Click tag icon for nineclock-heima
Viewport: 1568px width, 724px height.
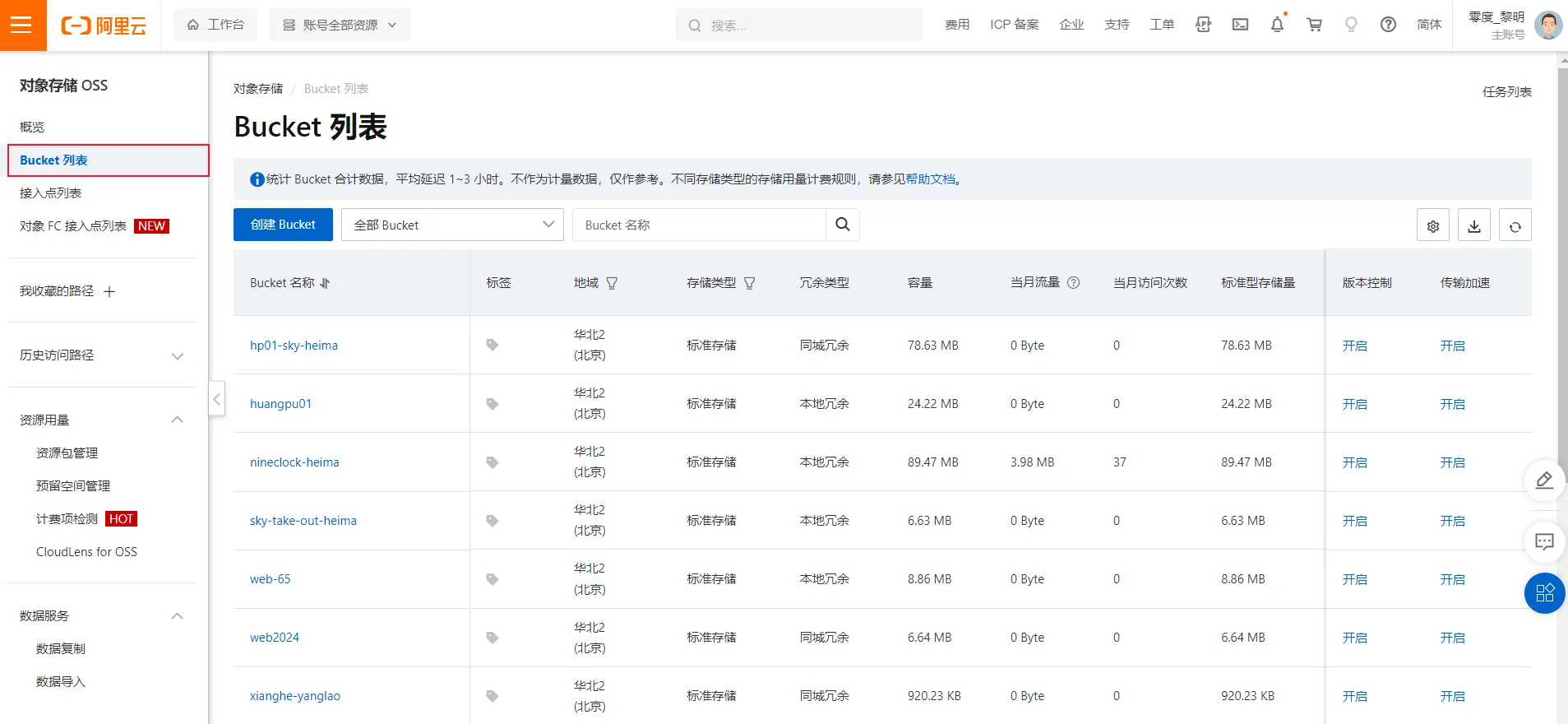pyautogui.click(x=493, y=462)
